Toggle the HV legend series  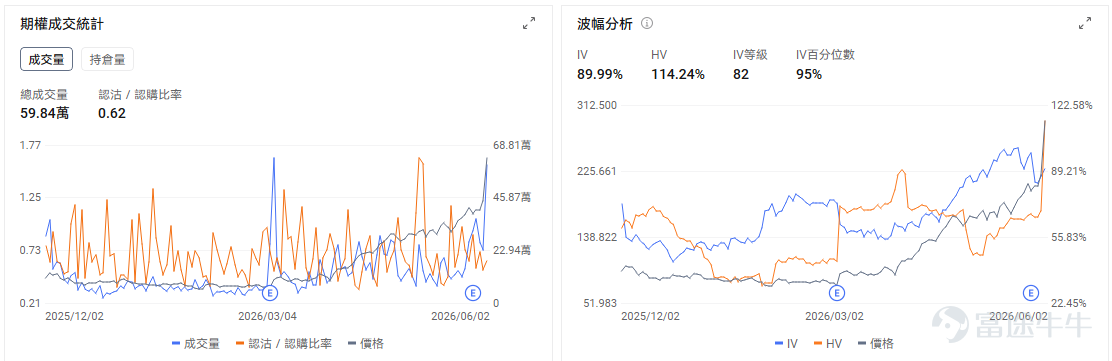click(x=828, y=343)
